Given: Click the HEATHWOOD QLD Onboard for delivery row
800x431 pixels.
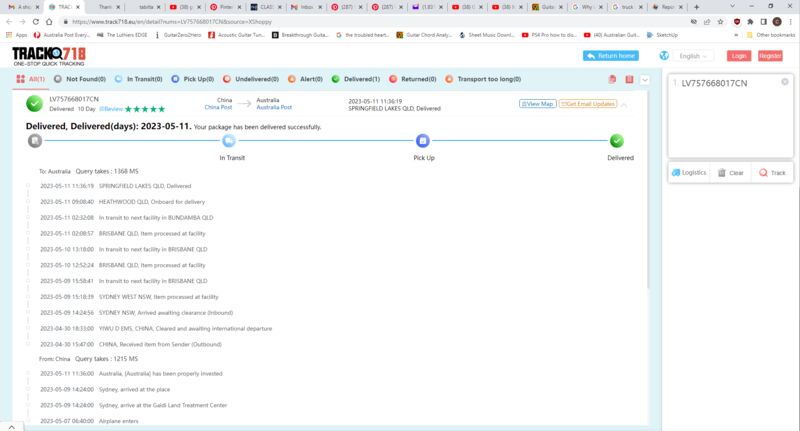Looking at the screenshot, I should [x=122, y=202].
